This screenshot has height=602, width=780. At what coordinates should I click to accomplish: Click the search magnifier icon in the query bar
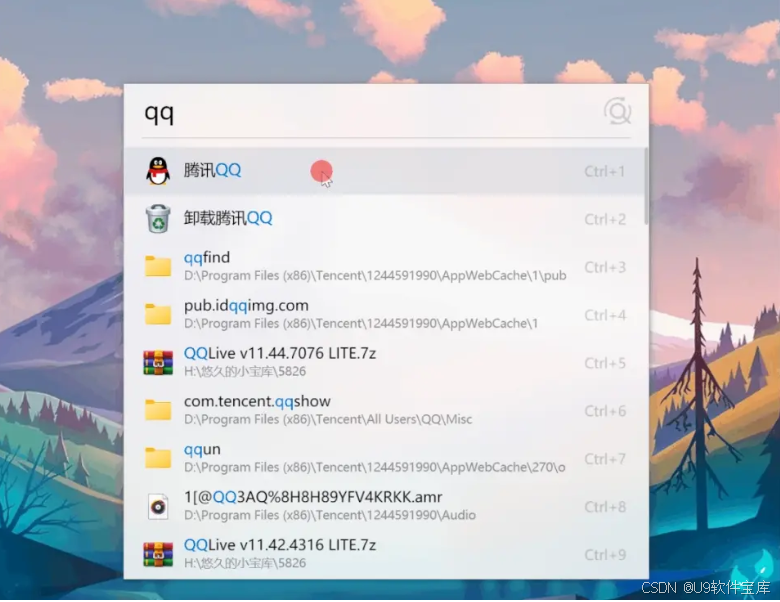[x=617, y=111]
